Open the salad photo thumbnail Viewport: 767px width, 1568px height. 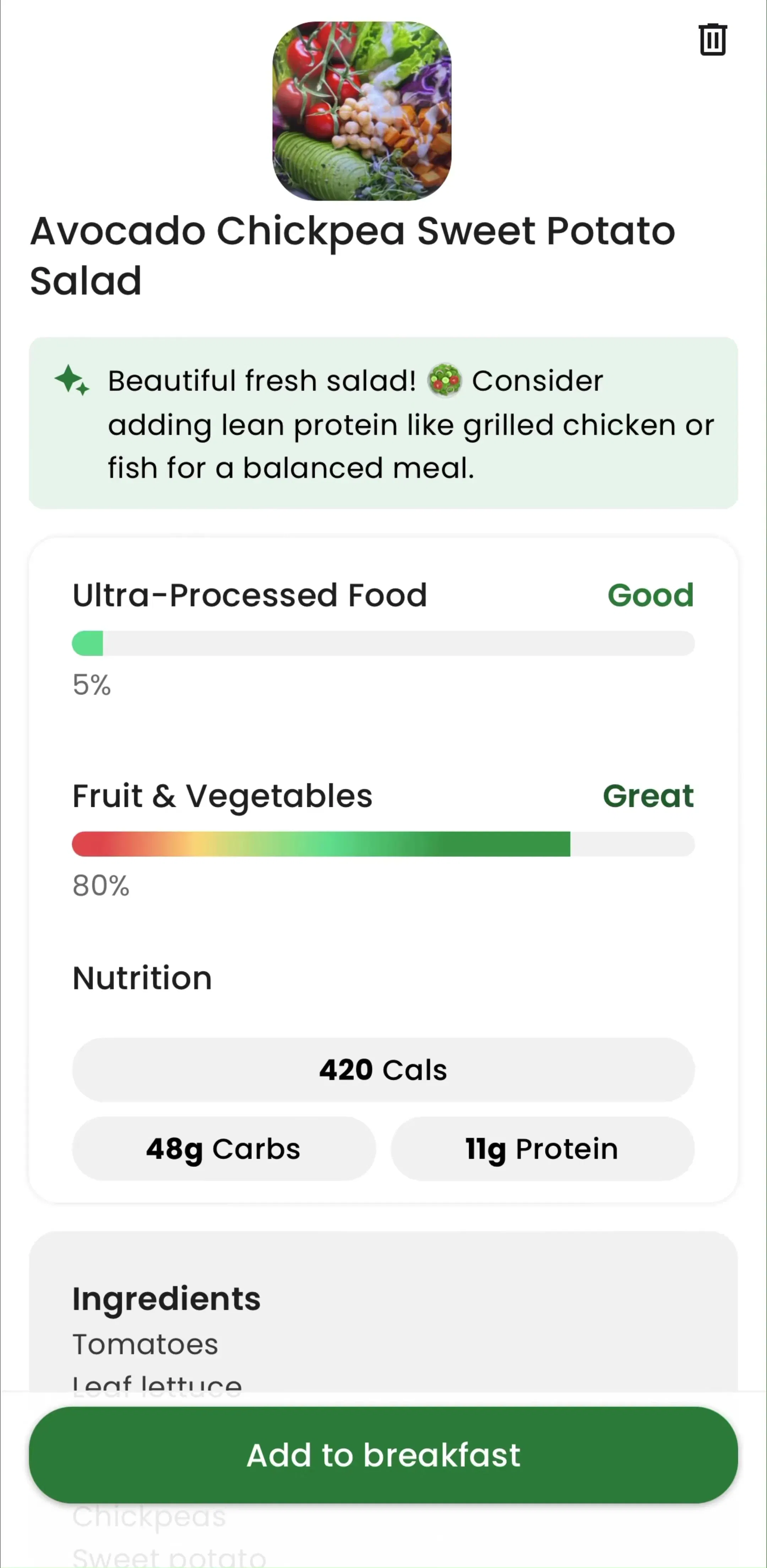pyautogui.click(x=362, y=111)
